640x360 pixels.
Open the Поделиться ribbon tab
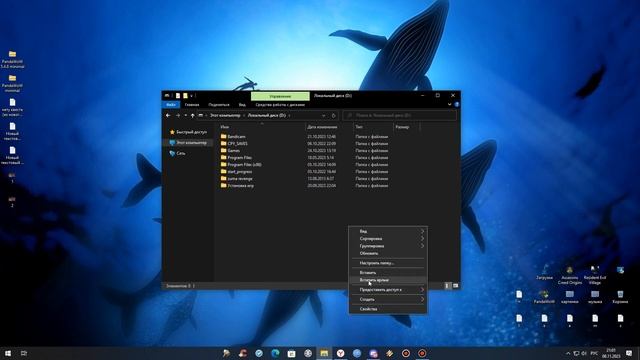[x=219, y=104]
